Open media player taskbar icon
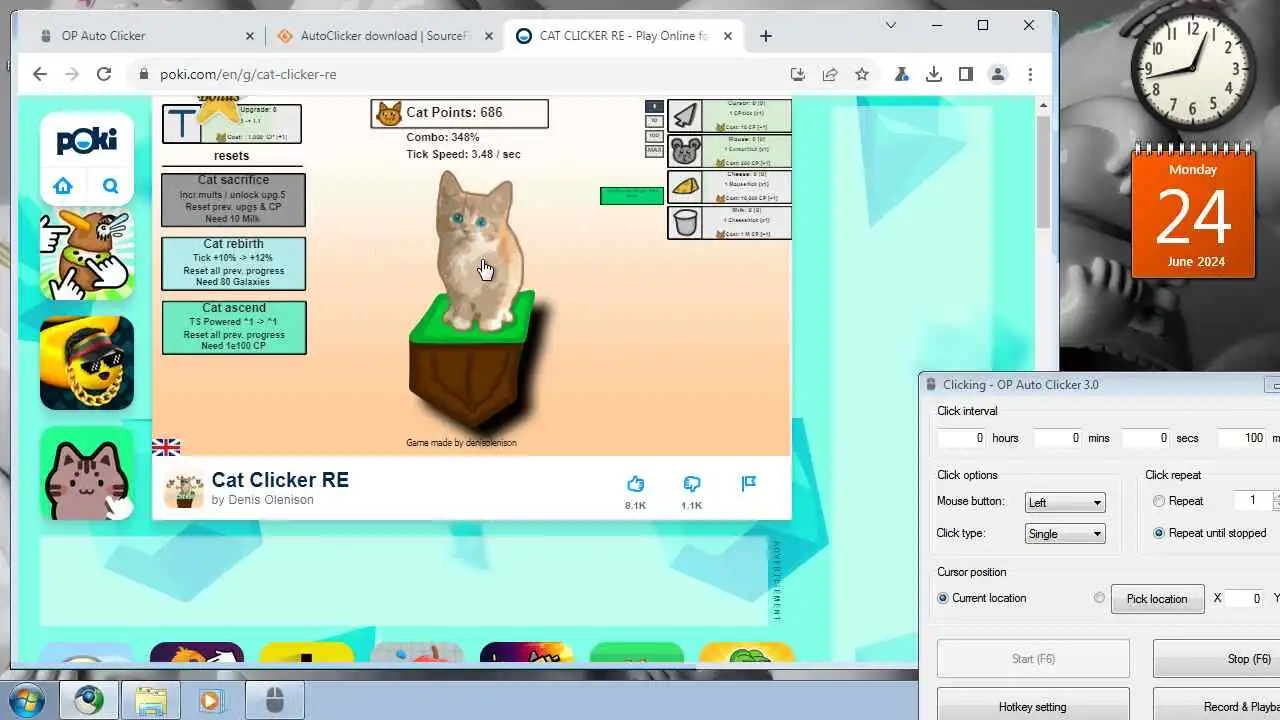The width and height of the screenshot is (1280, 720). pyautogui.click(x=210, y=700)
